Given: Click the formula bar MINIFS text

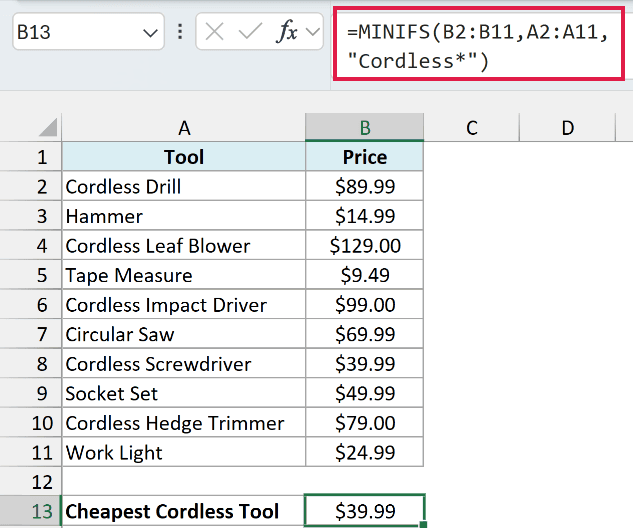Looking at the screenshot, I should coord(478,46).
